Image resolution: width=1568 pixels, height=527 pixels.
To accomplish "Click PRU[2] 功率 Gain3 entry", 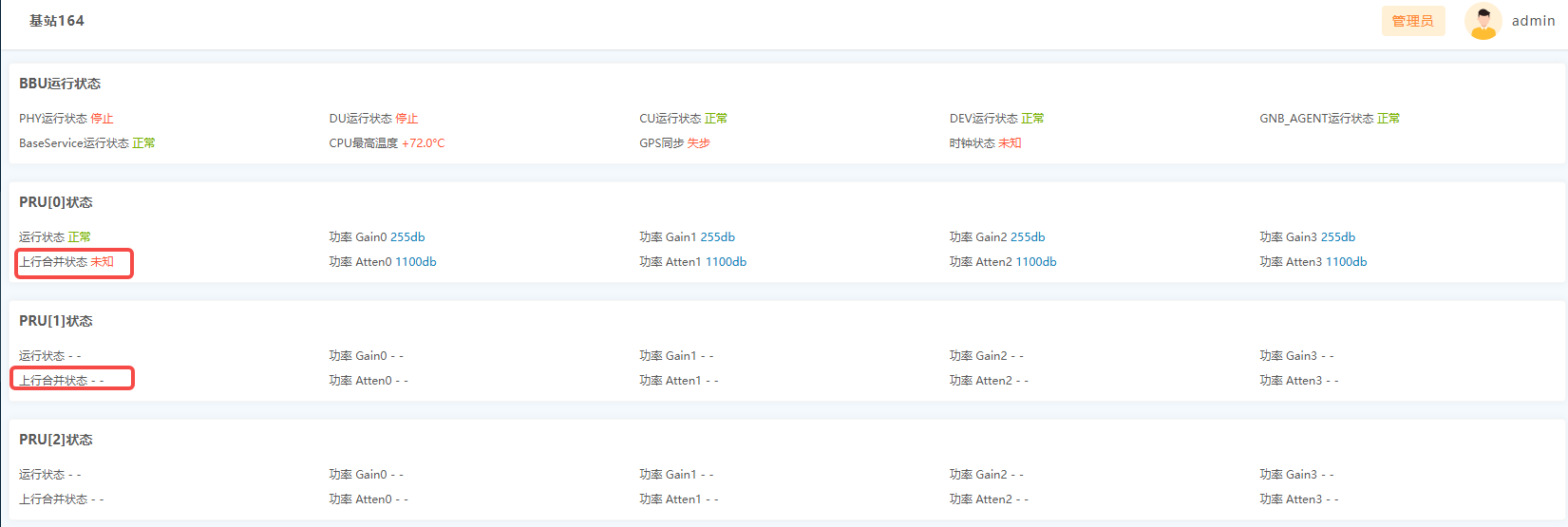I will click(x=1296, y=475).
